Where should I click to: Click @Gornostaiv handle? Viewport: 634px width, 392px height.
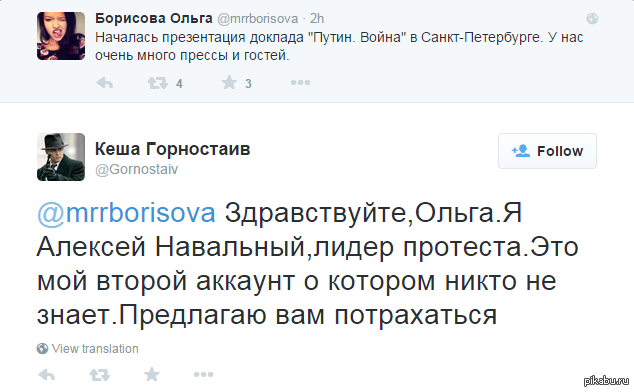pyautogui.click(x=137, y=169)
